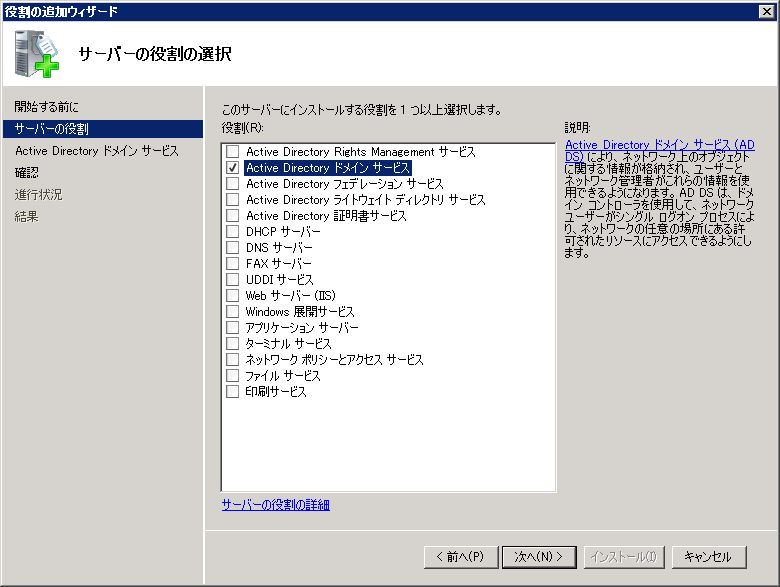Viewport: 780px width, 587px height.
Task: Enable the DHCP サーバー role checkbox
Action: pyautogui.click(x=232, y=231)
